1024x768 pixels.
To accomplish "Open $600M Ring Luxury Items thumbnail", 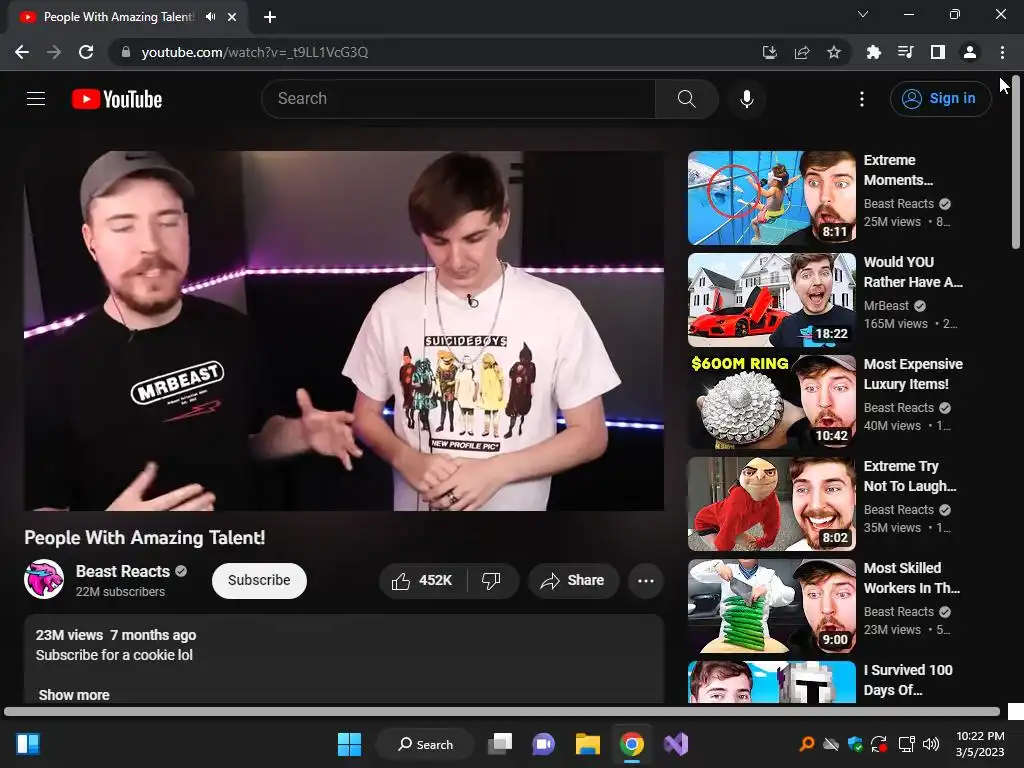I will 771,402.
